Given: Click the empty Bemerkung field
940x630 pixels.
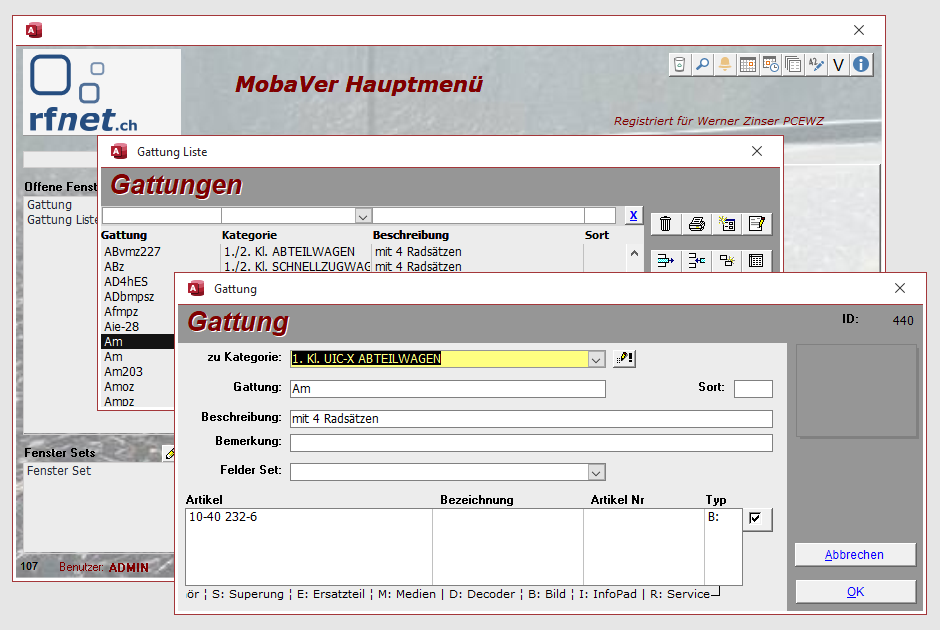Looking at the screenshot, I should click(x=531, y=443).
